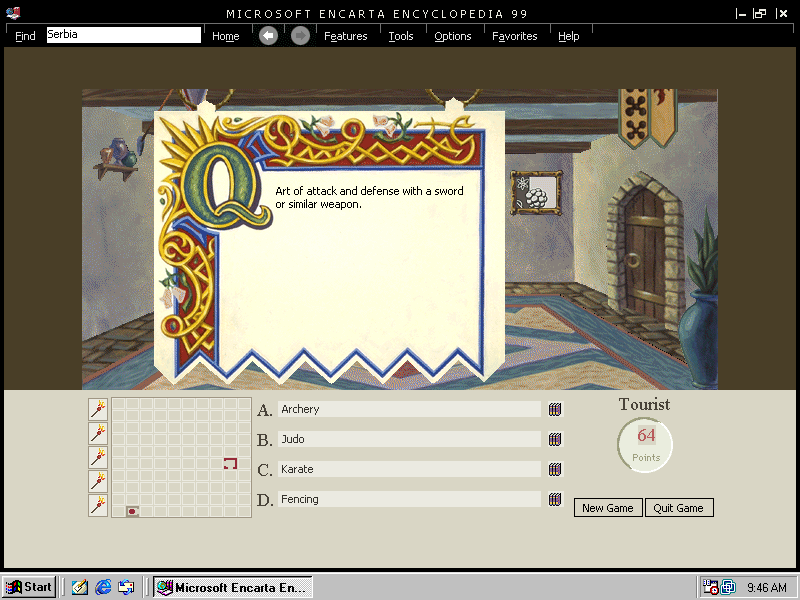This screenshot has width=800, height=600.
Task: Click the first torch icon at top
Action: coord(98,409)
